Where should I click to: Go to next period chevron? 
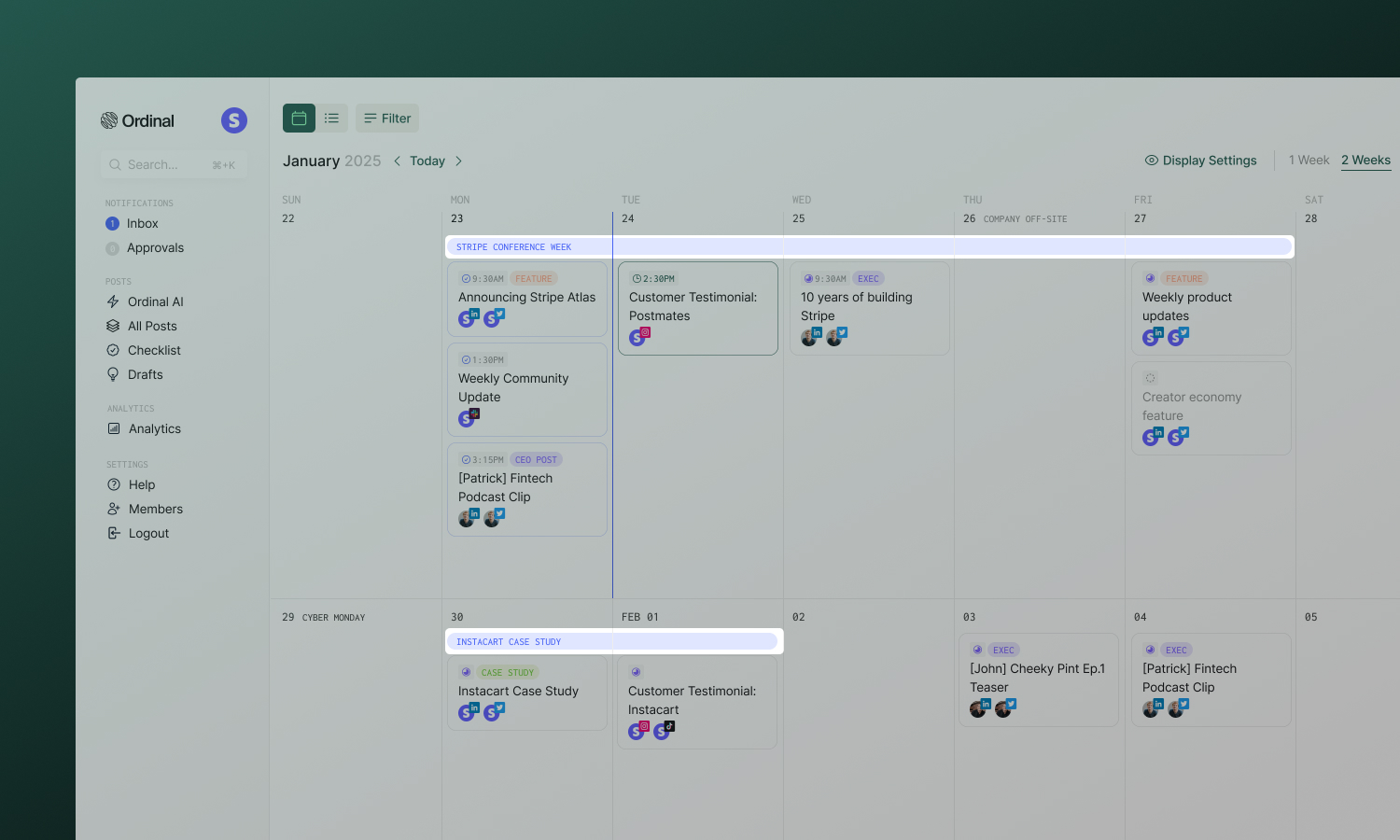pos(458,161)
